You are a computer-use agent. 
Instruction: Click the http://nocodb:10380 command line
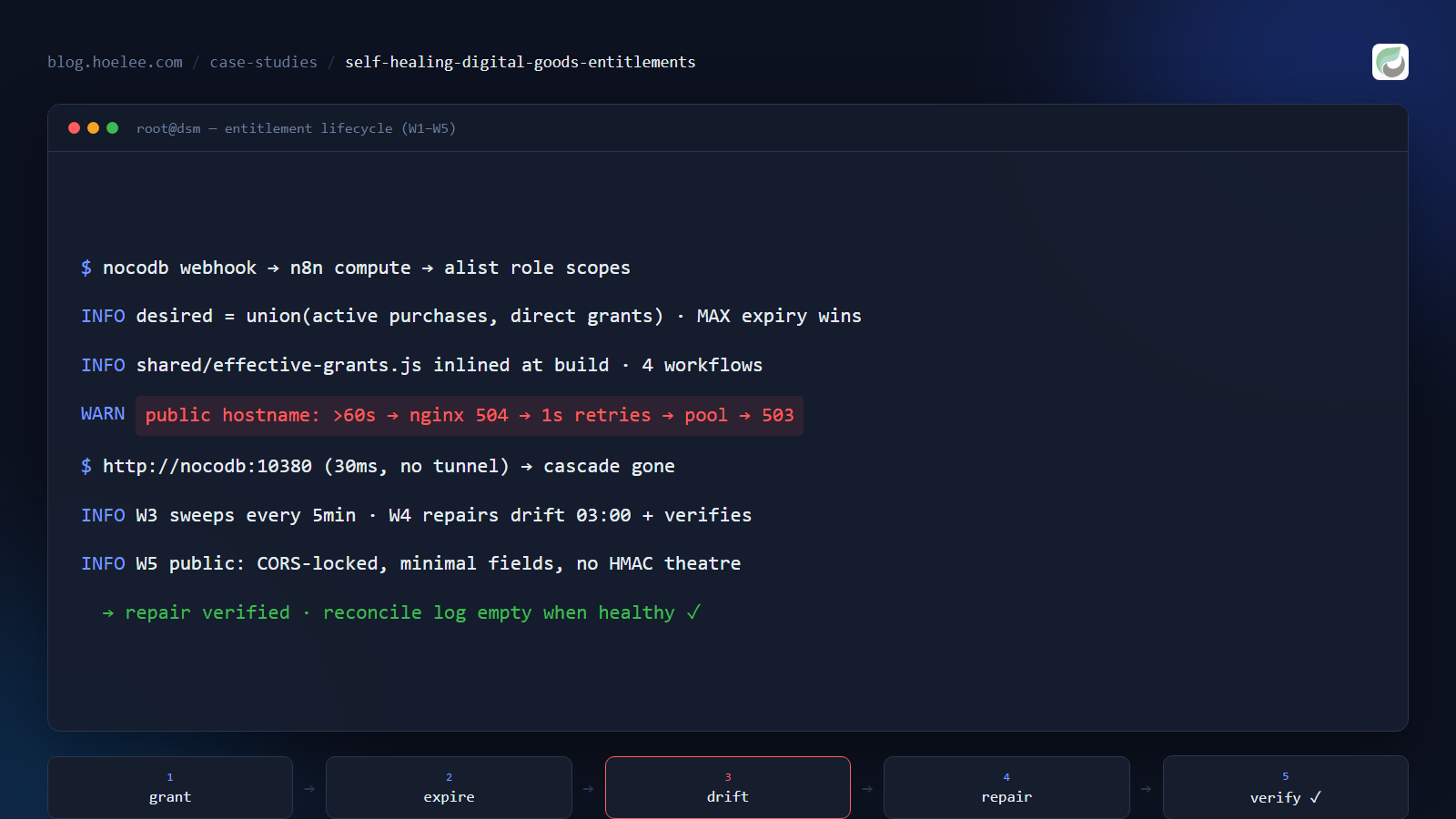[378, 466]
